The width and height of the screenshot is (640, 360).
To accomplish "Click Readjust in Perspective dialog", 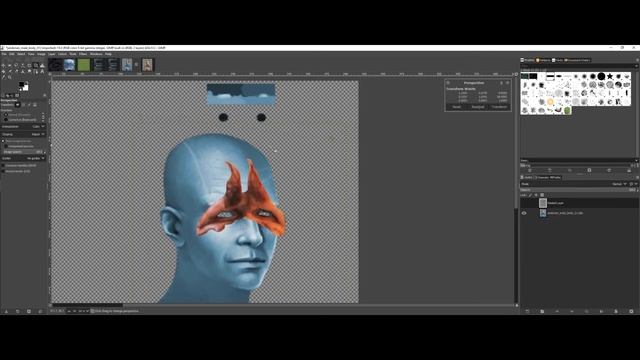I will pos(478,107).
